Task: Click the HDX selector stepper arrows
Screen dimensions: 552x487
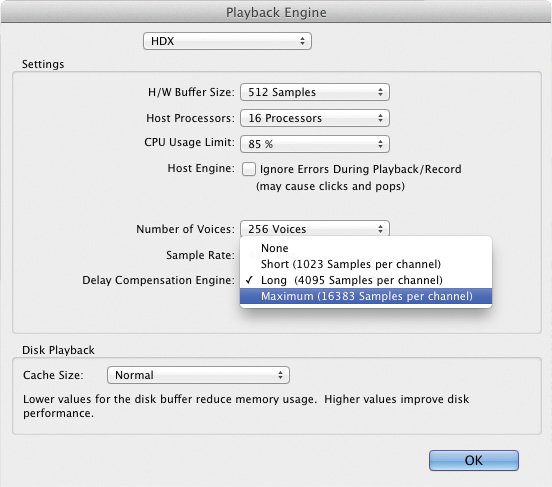Action: click(x=302, y=41)
